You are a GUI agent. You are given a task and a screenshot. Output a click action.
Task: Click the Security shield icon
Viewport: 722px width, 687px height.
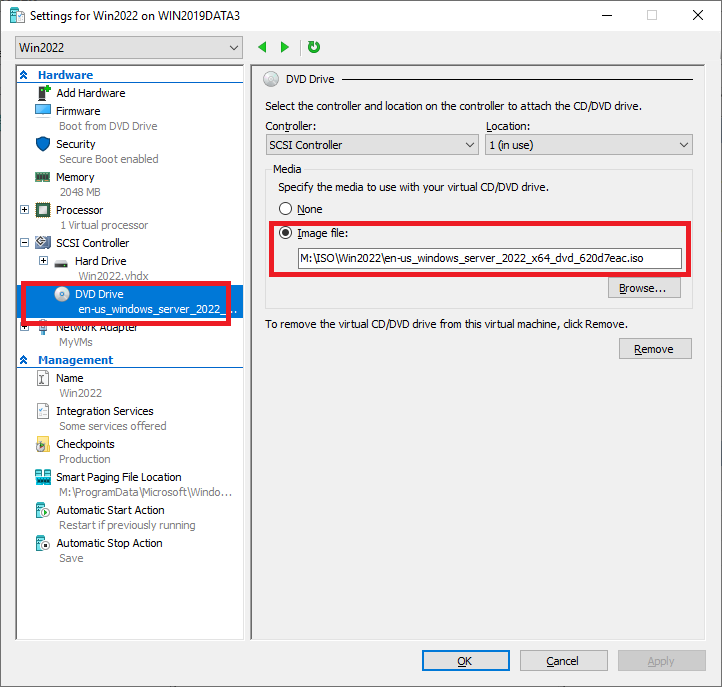tap(43, 144)
